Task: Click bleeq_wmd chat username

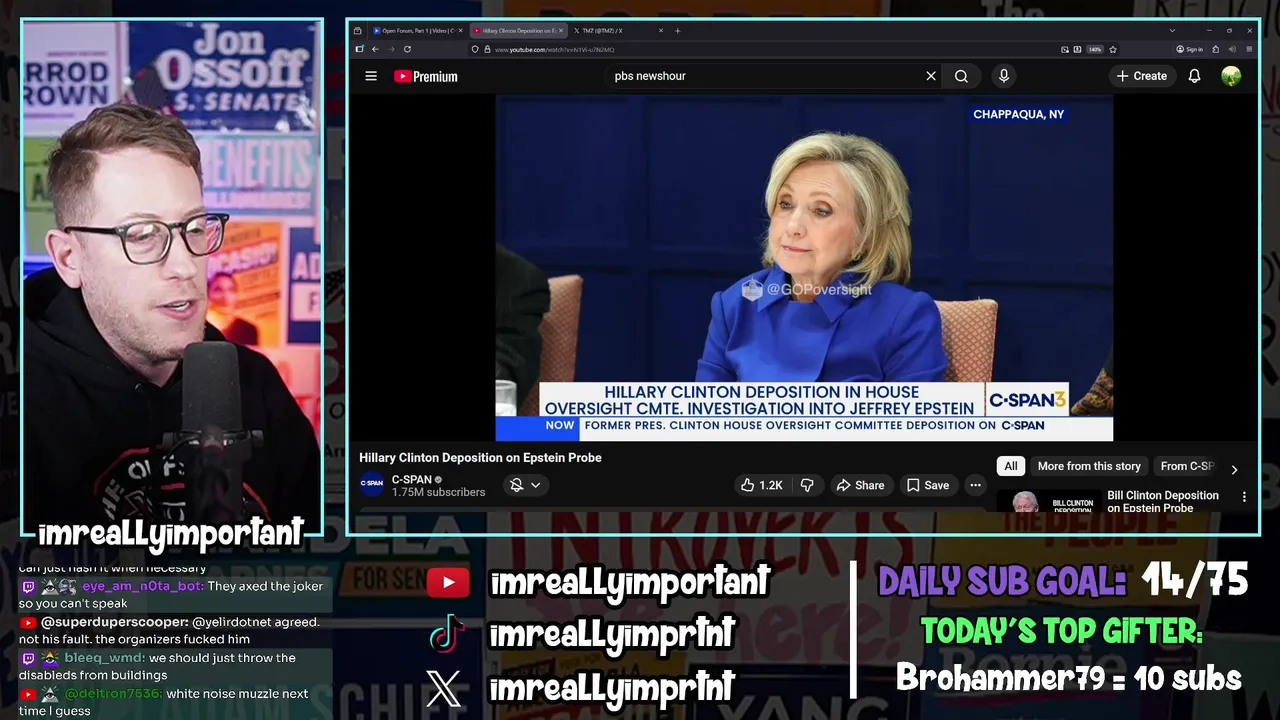Action: pos(105,658)
